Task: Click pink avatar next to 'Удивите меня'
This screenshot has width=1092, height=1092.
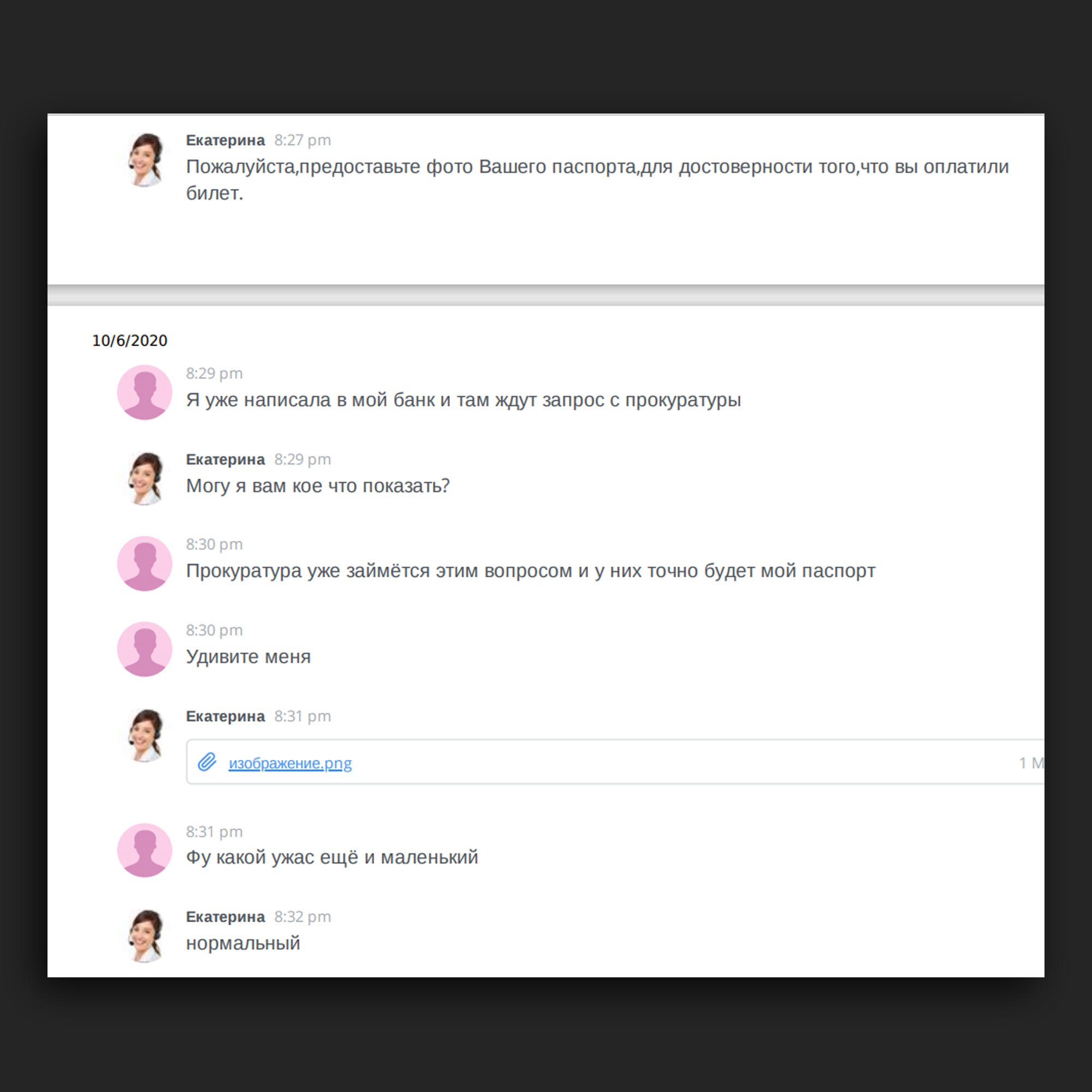Action: pyautogui.click(x=145, y=649)
